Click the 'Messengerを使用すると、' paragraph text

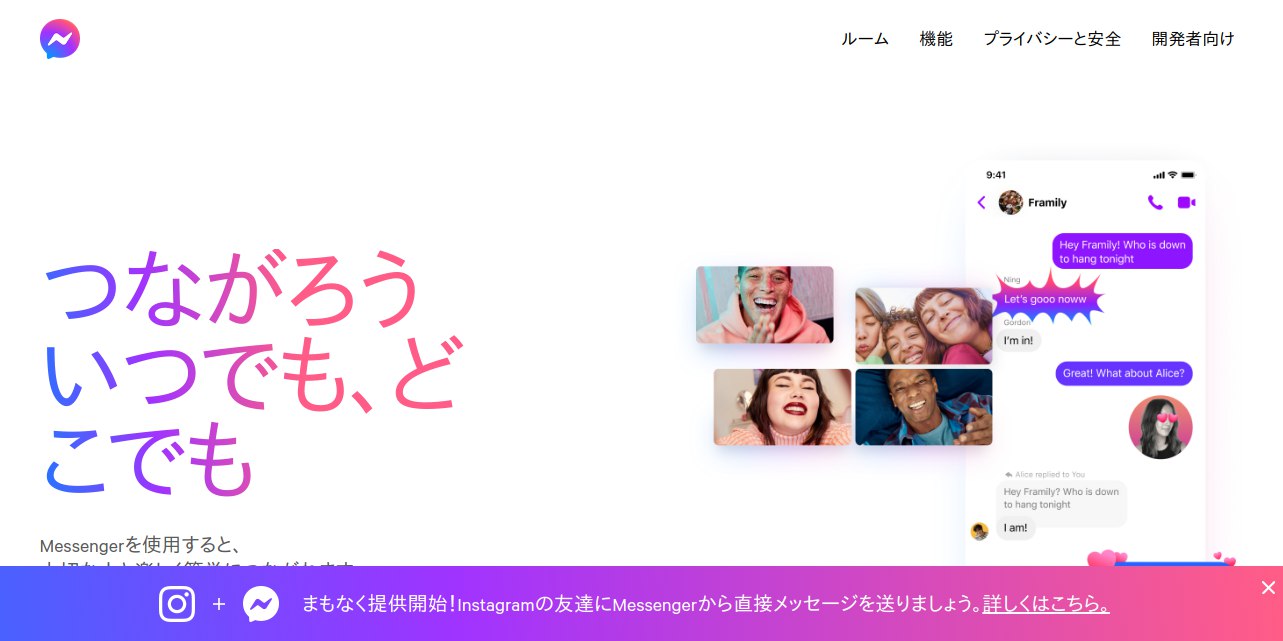tap(141, 545)
